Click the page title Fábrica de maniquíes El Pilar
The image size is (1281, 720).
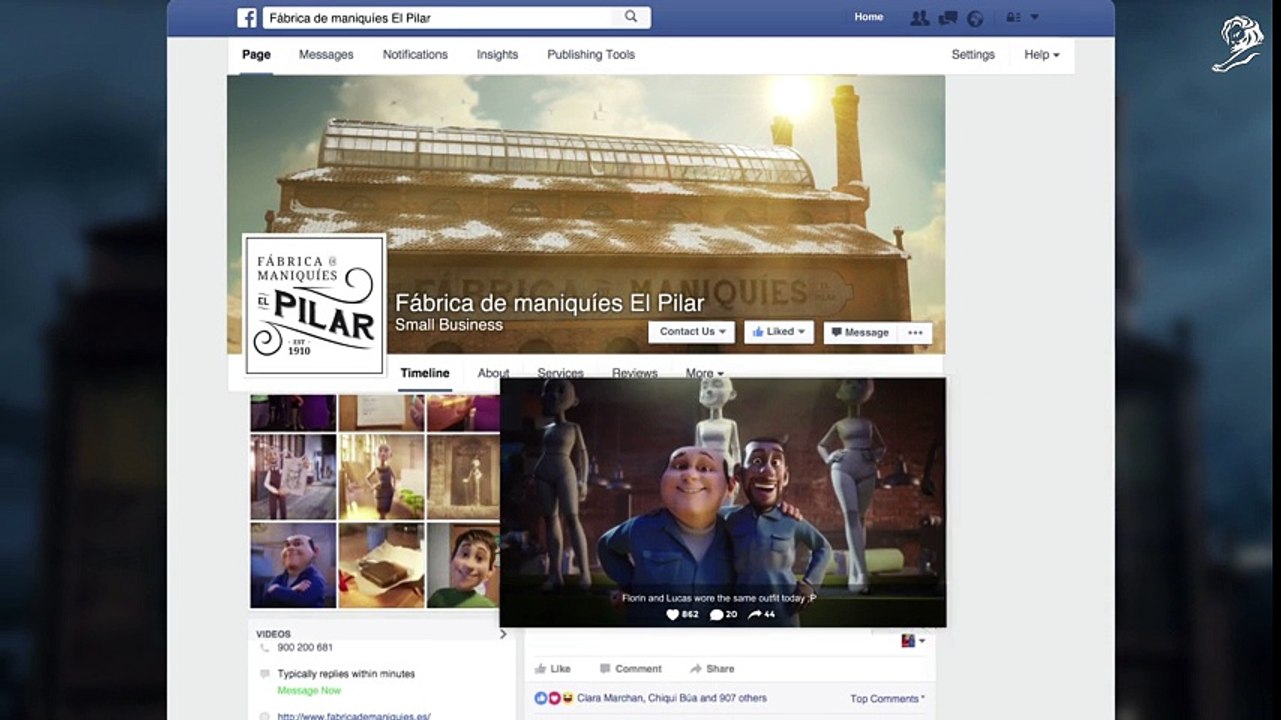pos(550,303)
